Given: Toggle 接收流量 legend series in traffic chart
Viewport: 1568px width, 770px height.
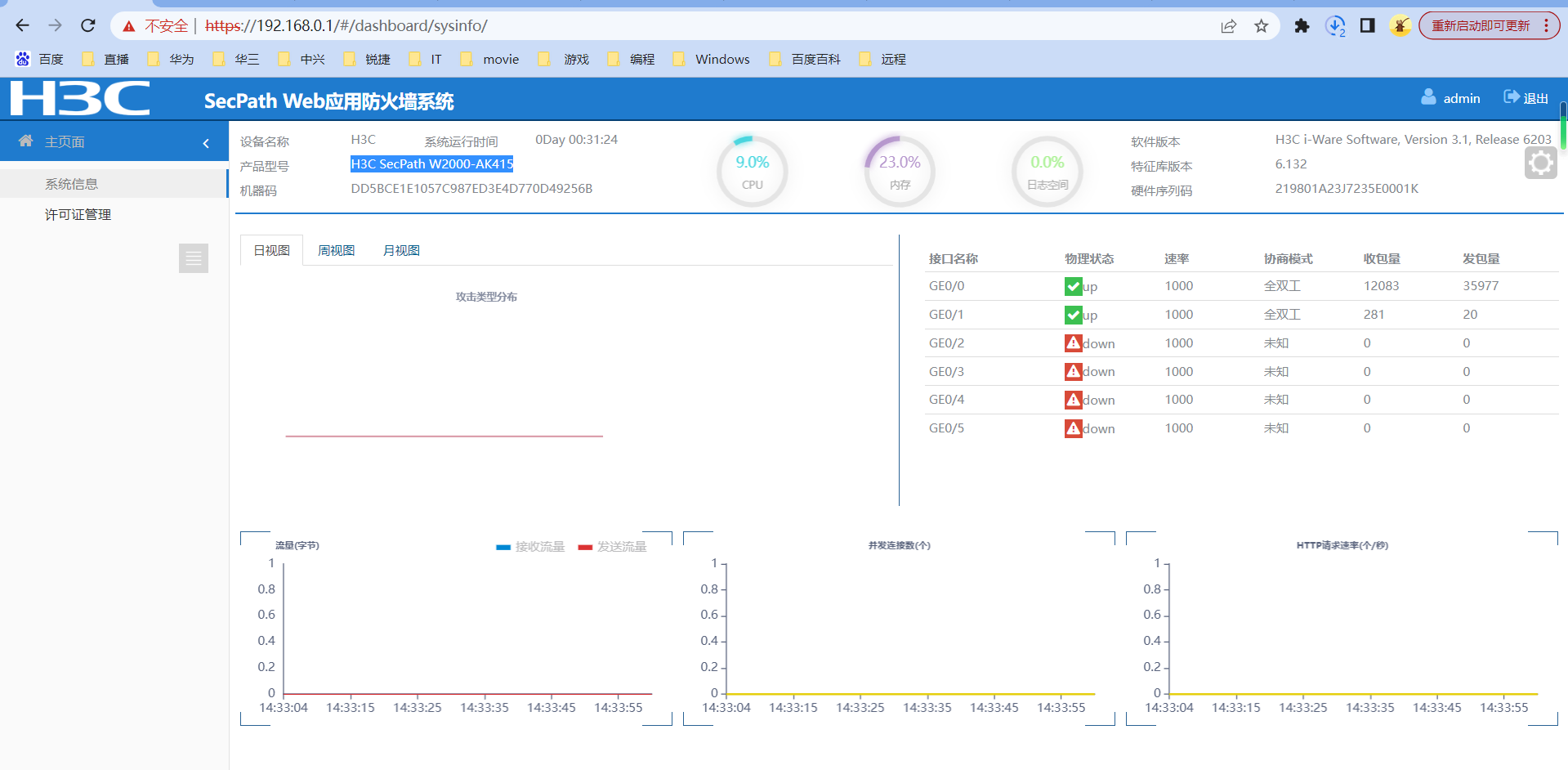Looking at the screenshot, I should [531, 547].
